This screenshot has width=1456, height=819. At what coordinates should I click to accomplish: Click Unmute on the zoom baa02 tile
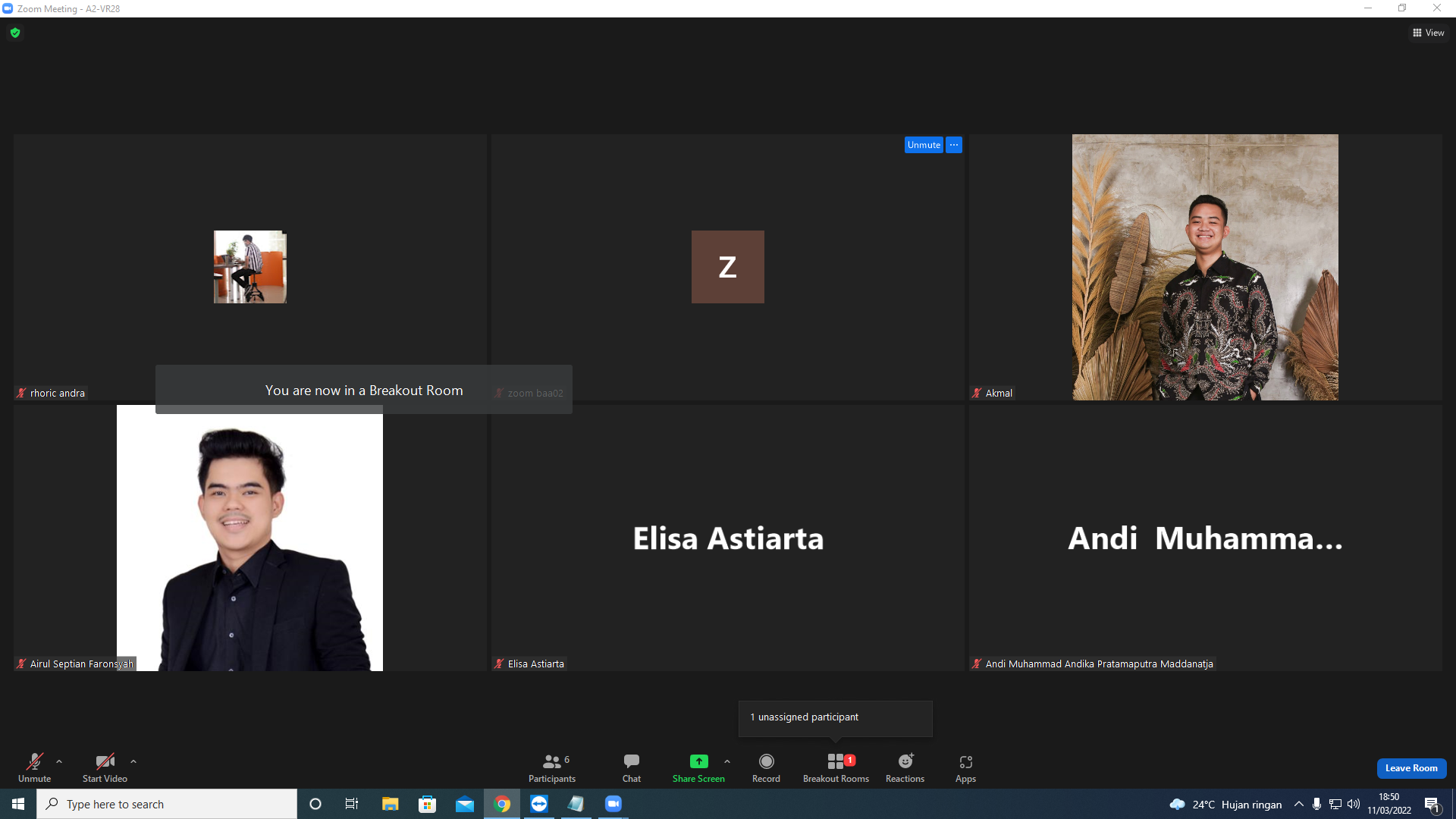(924, 145)
